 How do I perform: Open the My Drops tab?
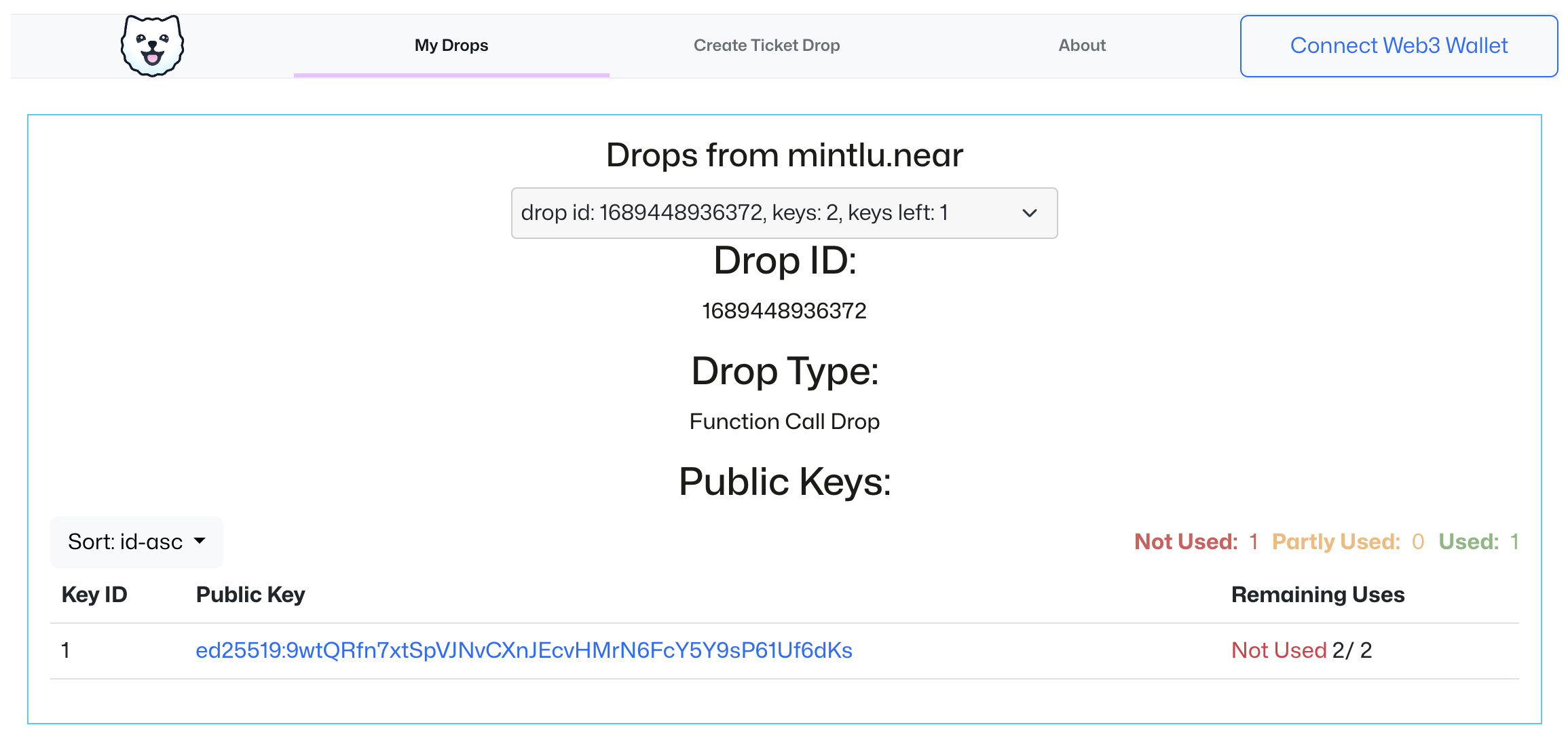451,45
